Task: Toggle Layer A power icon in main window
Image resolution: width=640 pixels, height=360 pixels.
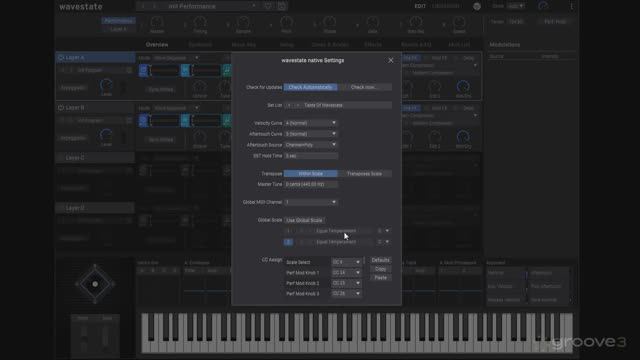Action: tap(61, 58)
